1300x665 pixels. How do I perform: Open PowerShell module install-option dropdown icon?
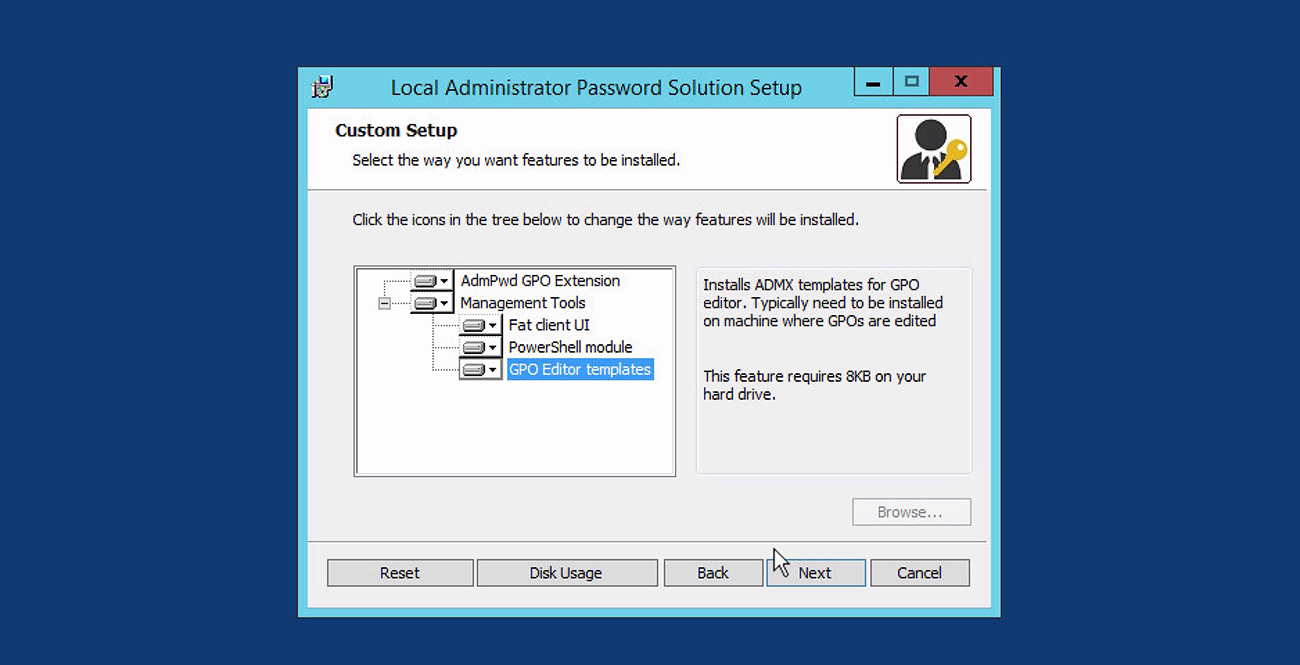pos(480,347)
